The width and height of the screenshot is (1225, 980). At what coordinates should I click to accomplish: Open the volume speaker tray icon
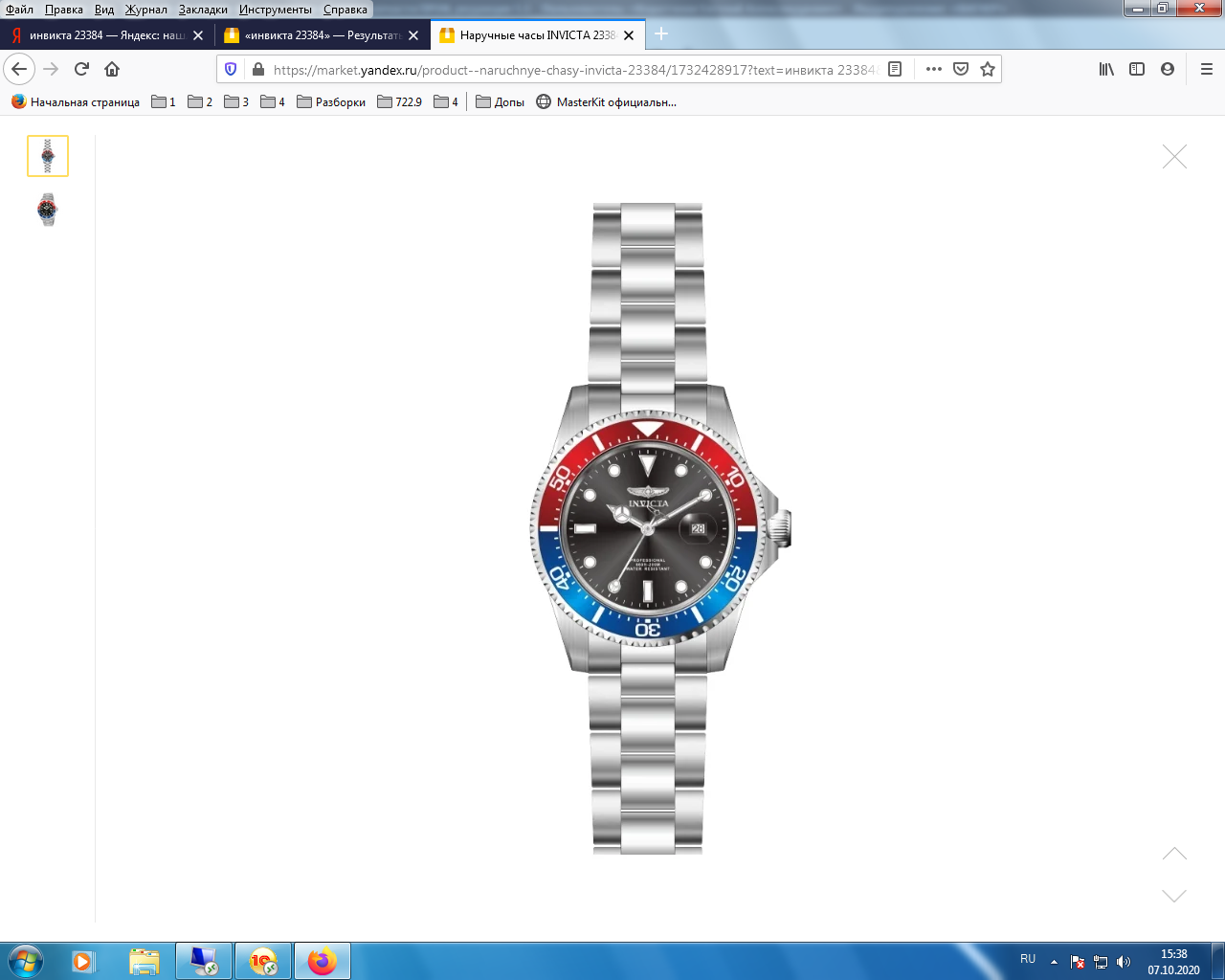(1124, 962)
